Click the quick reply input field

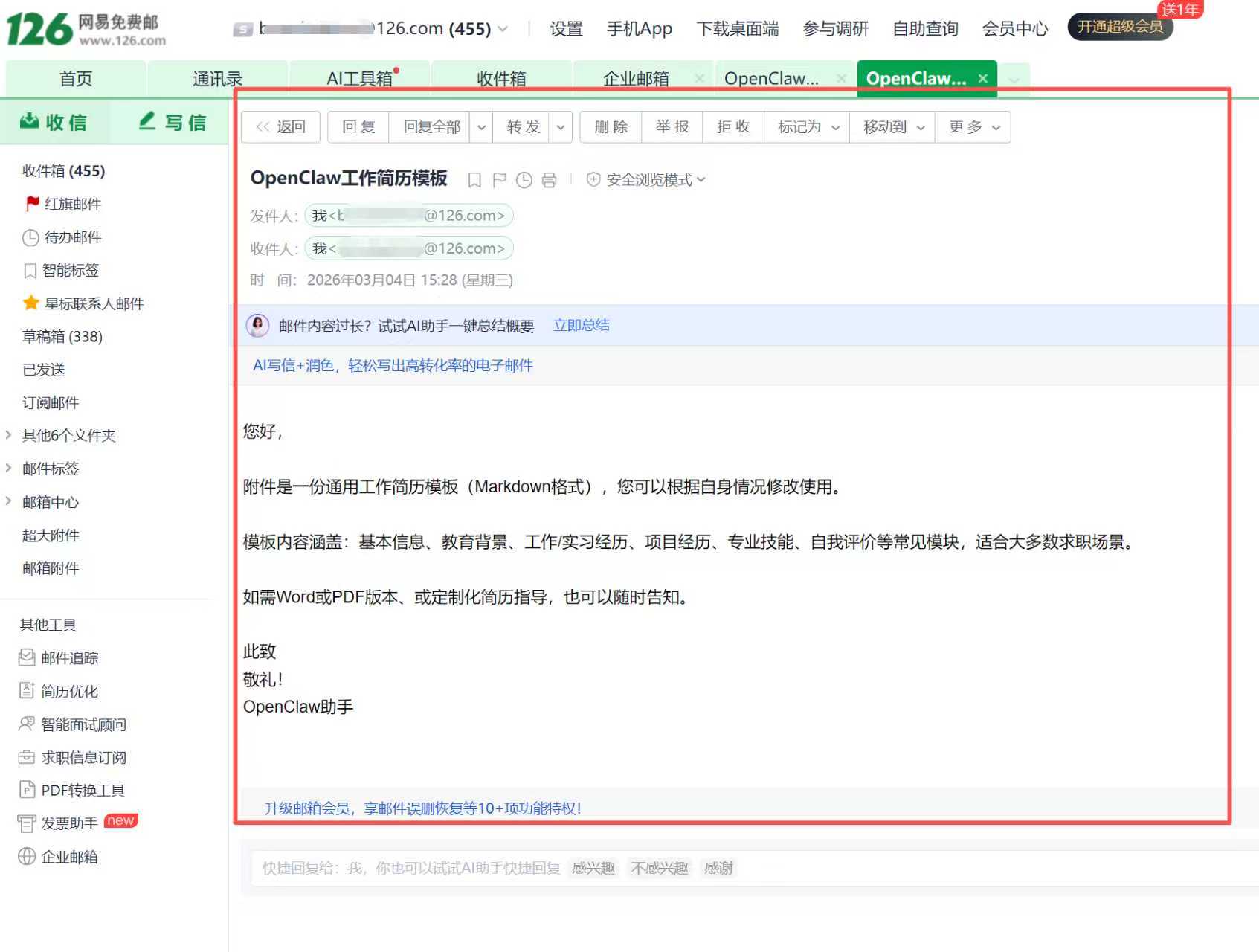click(754, 868)
